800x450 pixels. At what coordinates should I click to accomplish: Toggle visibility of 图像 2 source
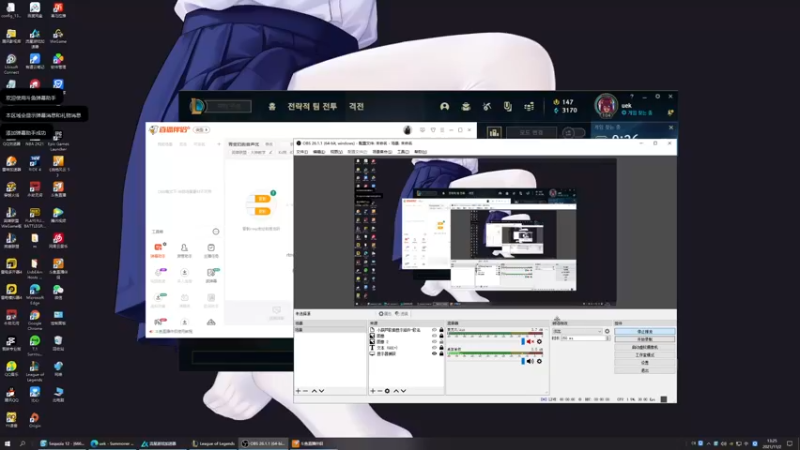coord(434,341)
